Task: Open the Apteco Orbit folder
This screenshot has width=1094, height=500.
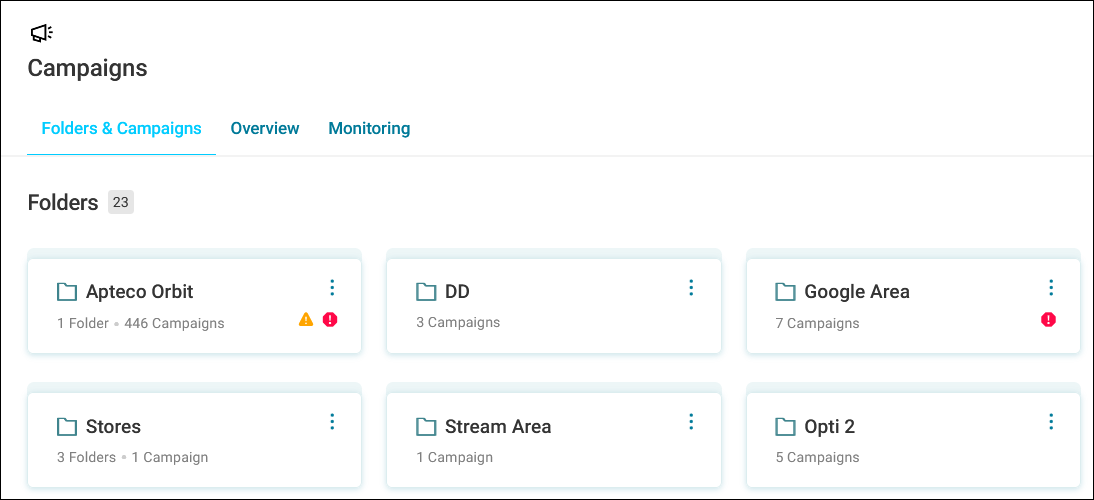Action: (140, 291)
